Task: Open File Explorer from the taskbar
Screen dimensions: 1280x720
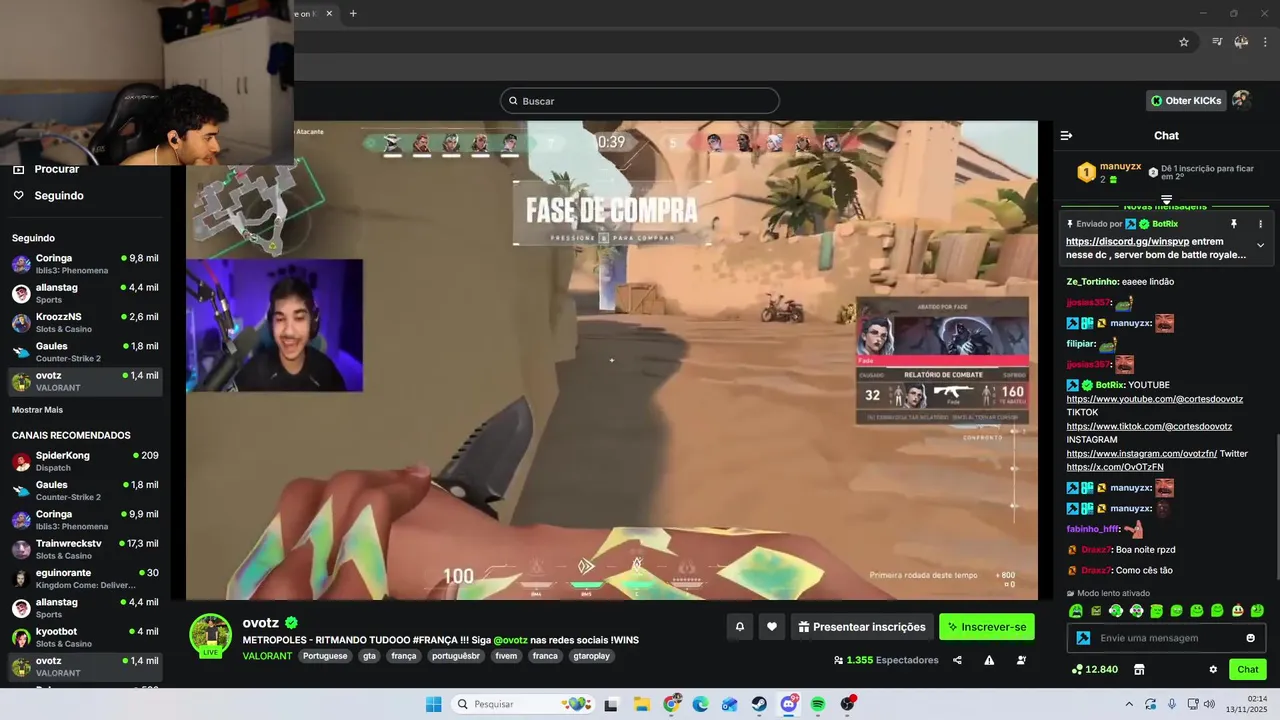Action: click(642, 704)
